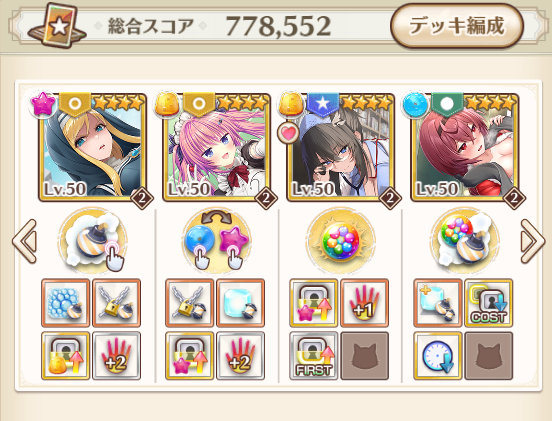The width and height of the screenshot is (552, 421).
Task: Select the glasses nurse character card
Action: click(340, 147)
